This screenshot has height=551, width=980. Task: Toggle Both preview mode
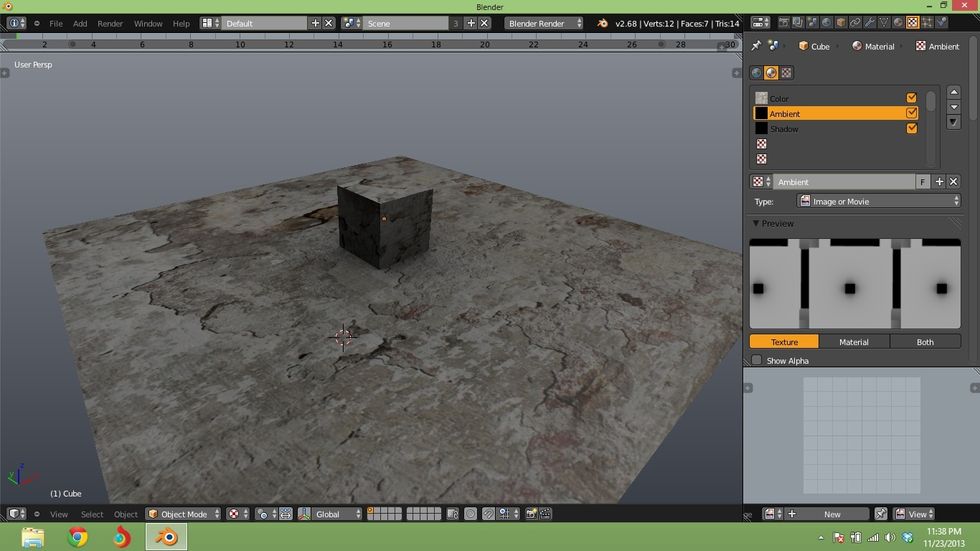925,342
